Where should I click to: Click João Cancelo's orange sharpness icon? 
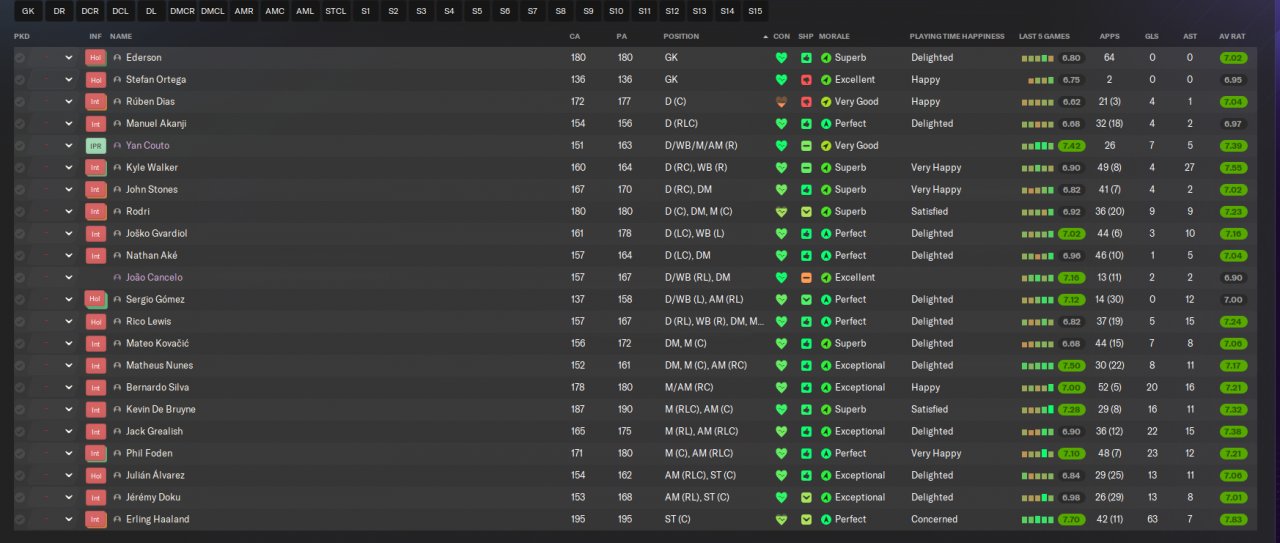pyautogui.click(x=806, y=278)
